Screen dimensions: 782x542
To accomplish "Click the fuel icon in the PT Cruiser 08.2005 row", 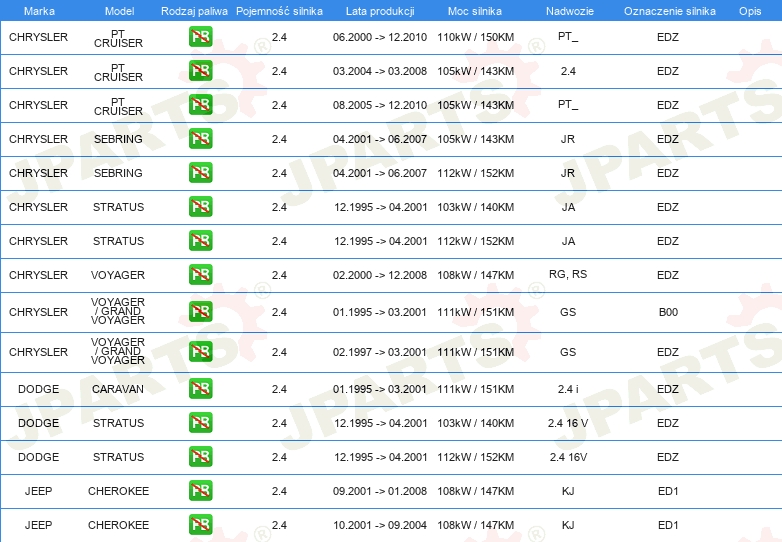I will click(x=200, y=105).
